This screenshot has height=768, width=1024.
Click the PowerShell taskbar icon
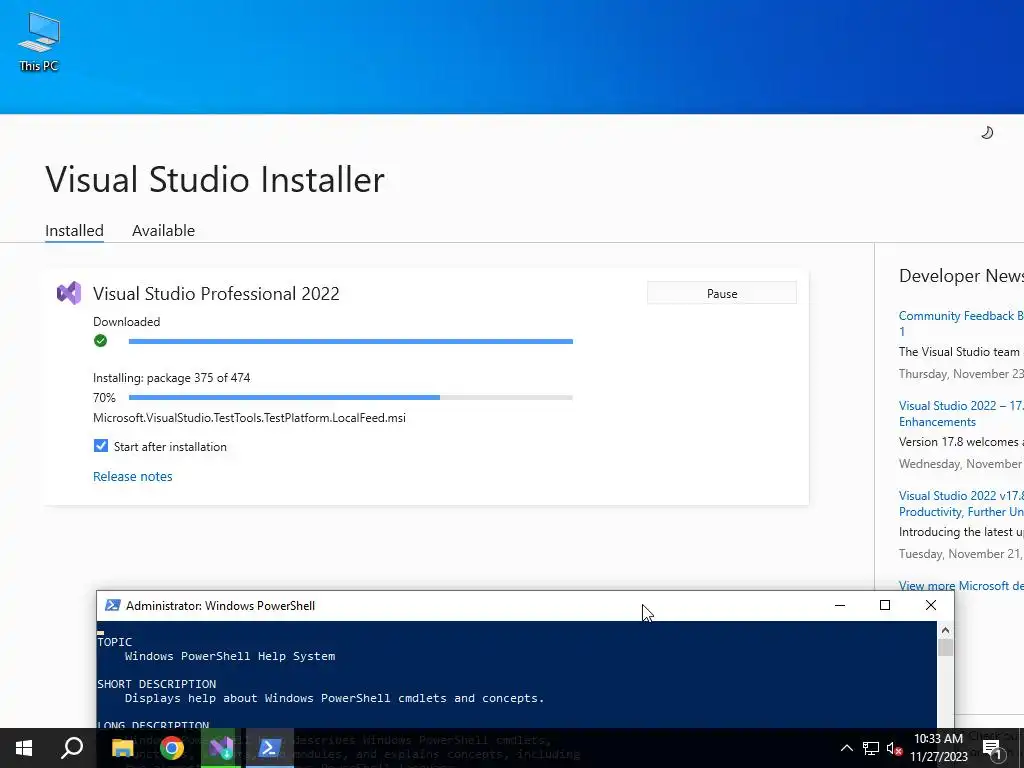click(270, 748)
